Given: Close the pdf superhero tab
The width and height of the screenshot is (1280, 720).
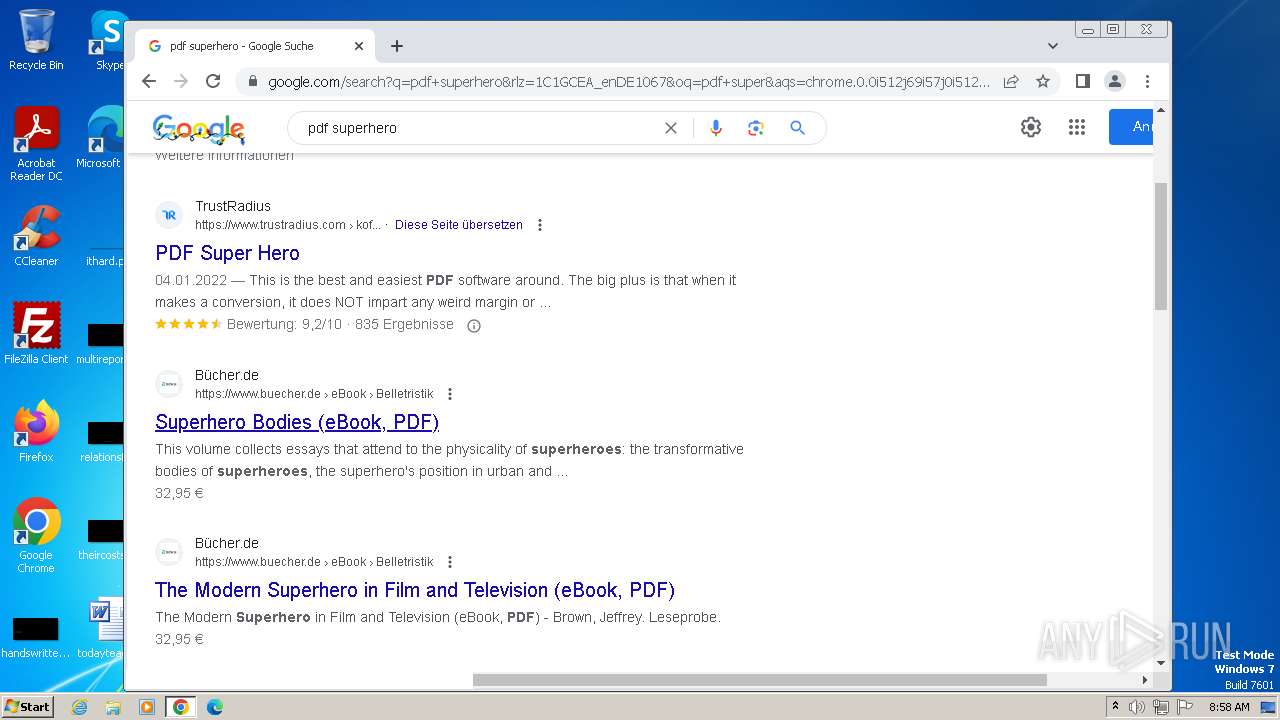Looking at the screenshot, I should (x=359, y=46).
